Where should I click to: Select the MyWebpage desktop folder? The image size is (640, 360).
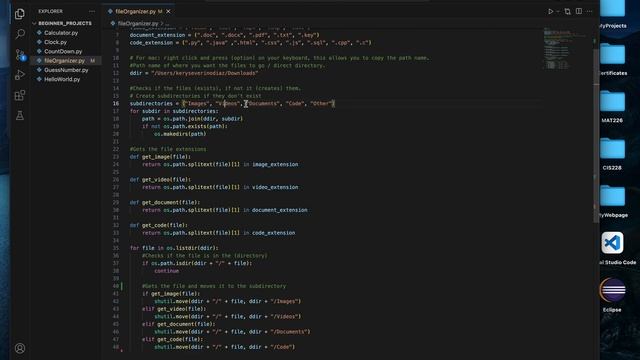click(612, 202)
